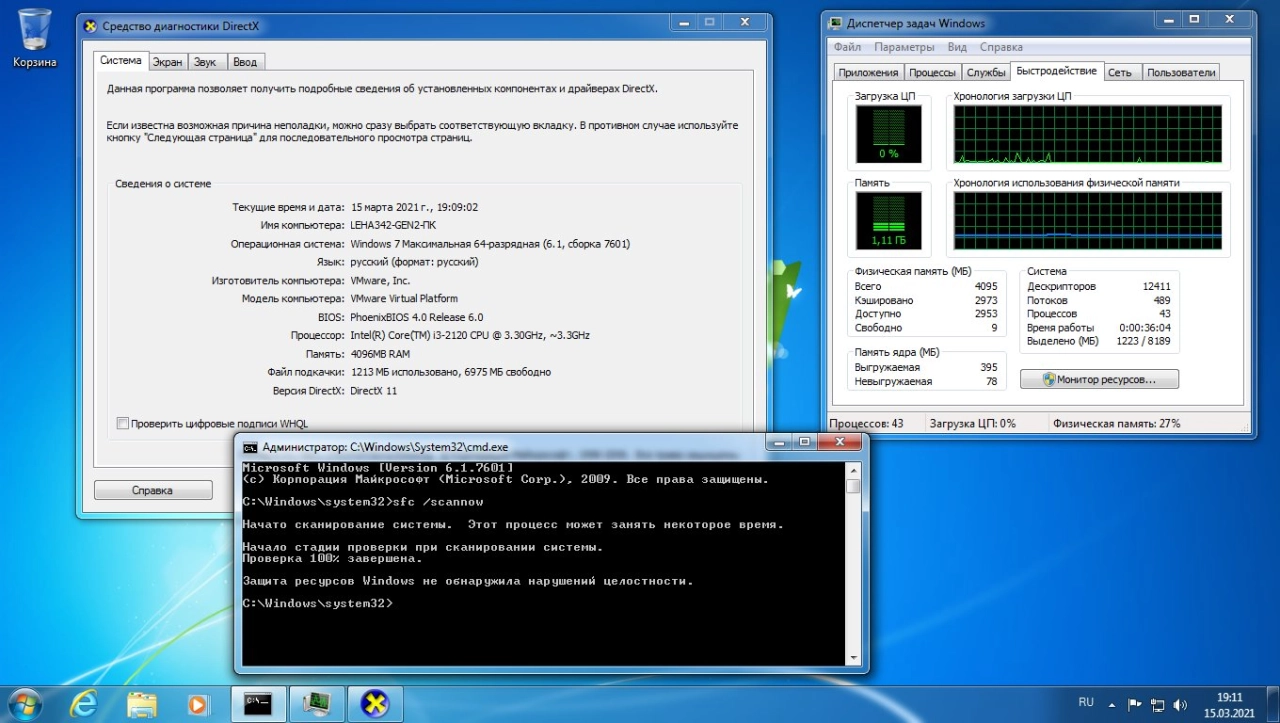1280x723 pixels.
Task: Click the cmd window scrollbar up arrow
Action: [x=852, y=469]
